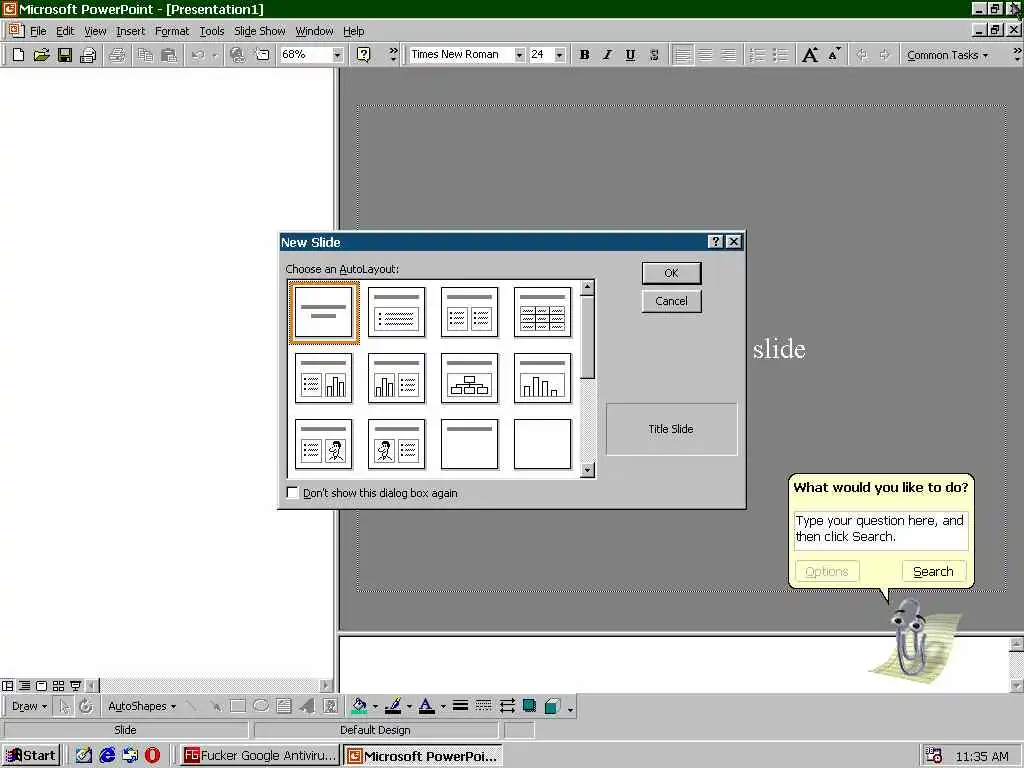The height and width of the screenshot is (768, 1024).
Task: Create a new presentation from the toolbar
Action: [x=18, y=55]
